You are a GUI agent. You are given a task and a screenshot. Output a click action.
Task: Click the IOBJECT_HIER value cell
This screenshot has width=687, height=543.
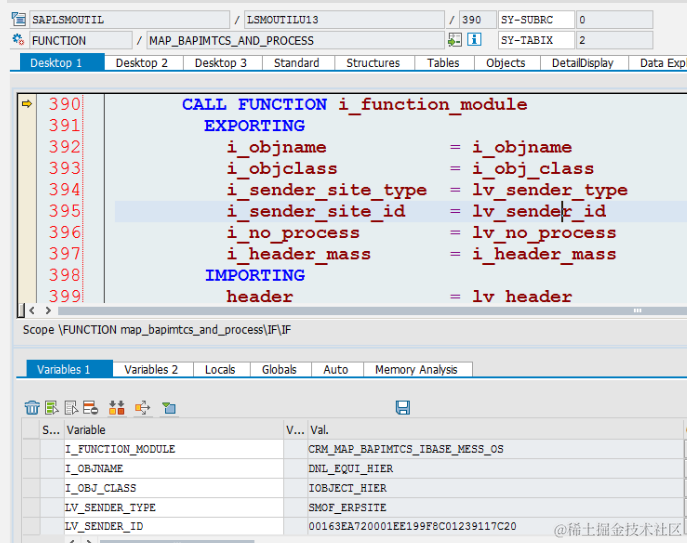point(495,488)
